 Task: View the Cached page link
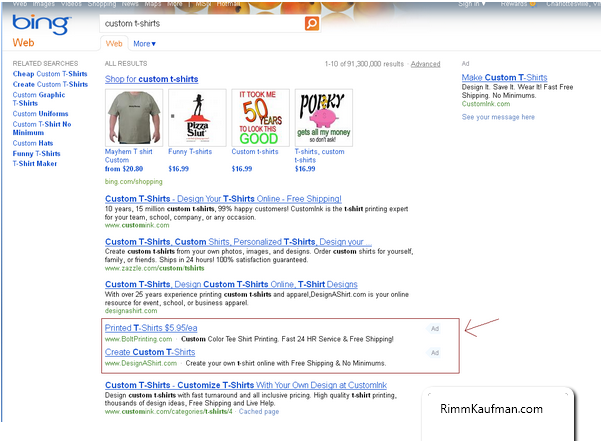tap(259, 412)
